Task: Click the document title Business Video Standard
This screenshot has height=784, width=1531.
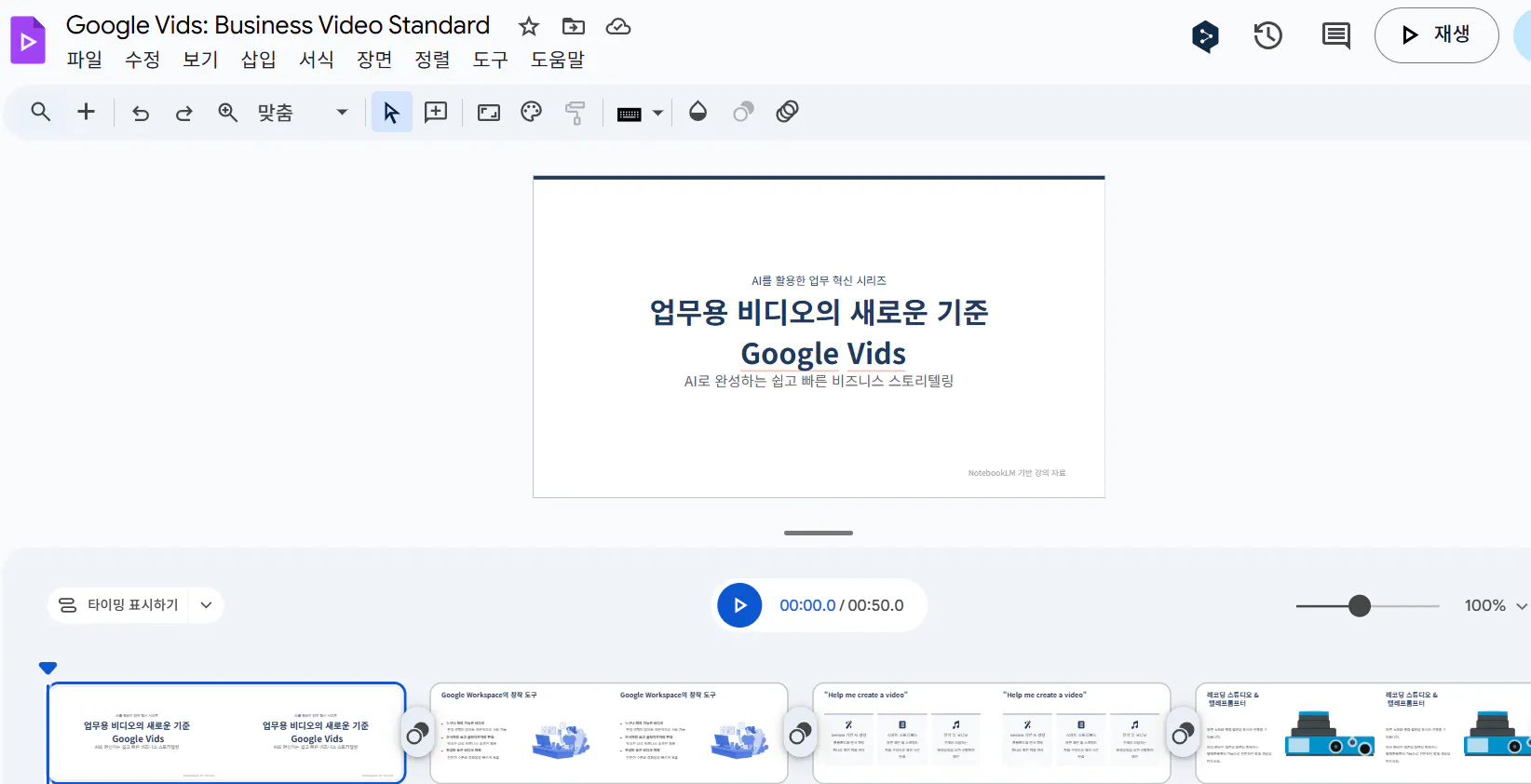Action: (278, 25)
